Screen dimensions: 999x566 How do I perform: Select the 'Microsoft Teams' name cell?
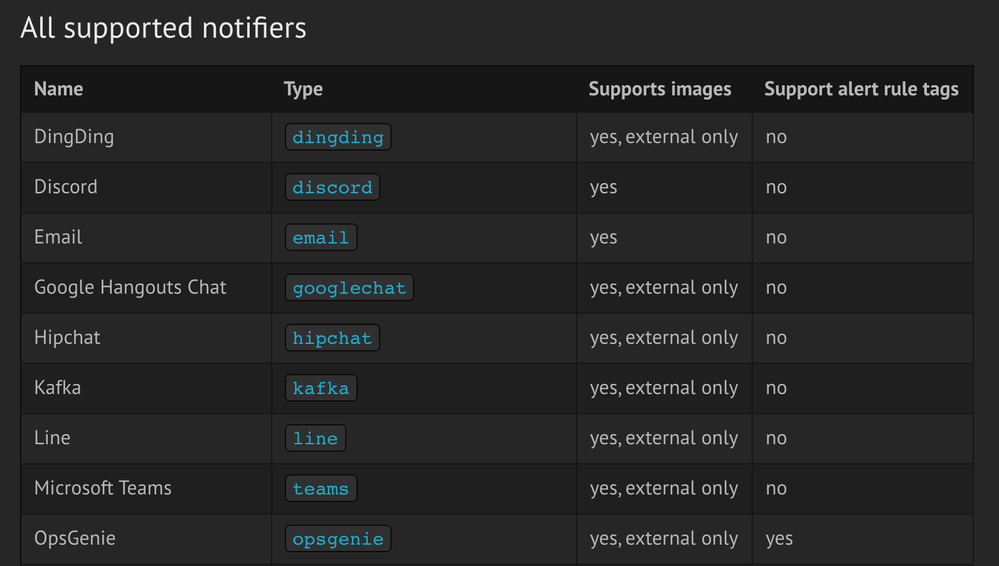tap(103, 488)
